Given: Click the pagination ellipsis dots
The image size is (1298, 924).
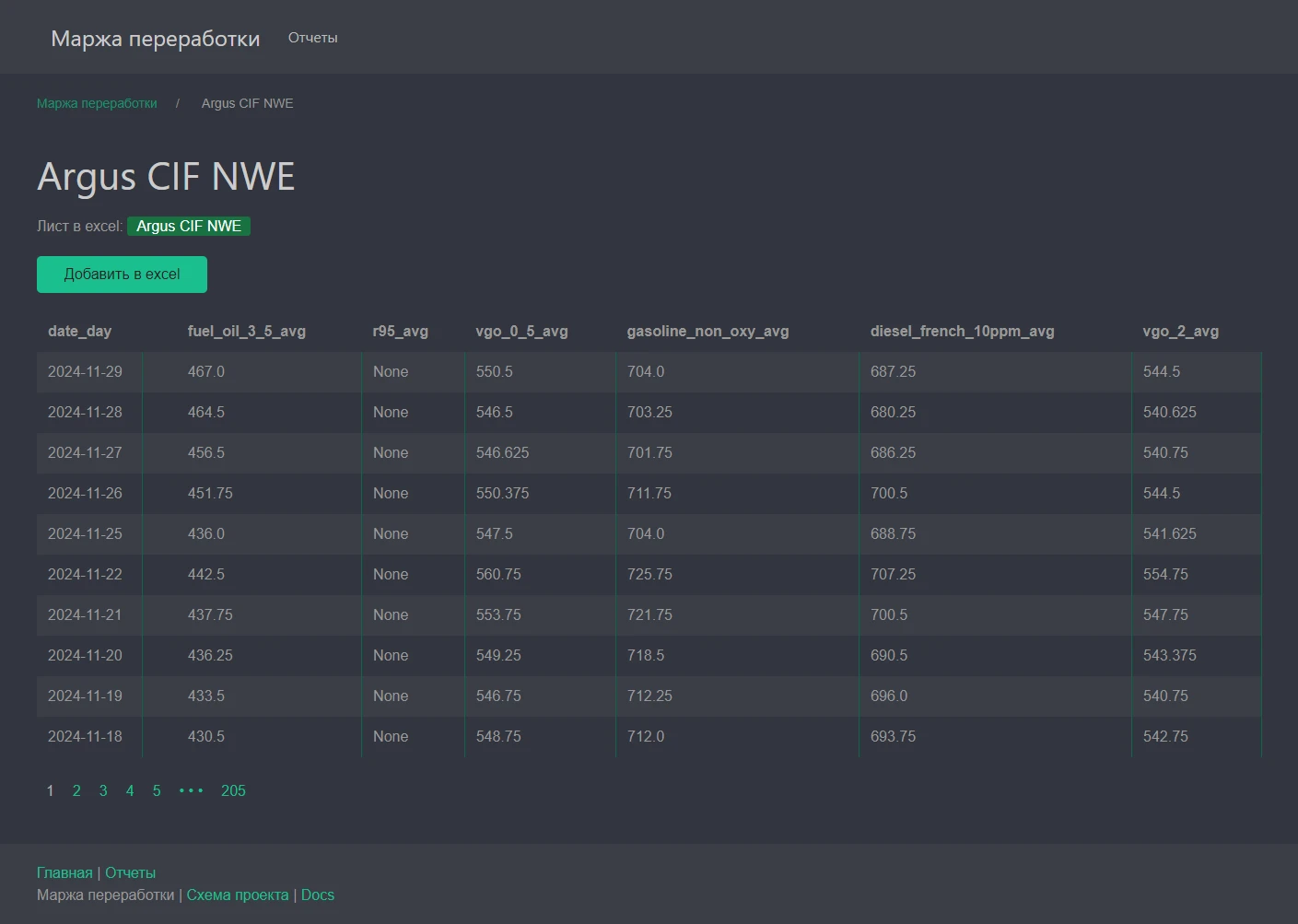Looking at the screenshot, I should click(191, 790).
